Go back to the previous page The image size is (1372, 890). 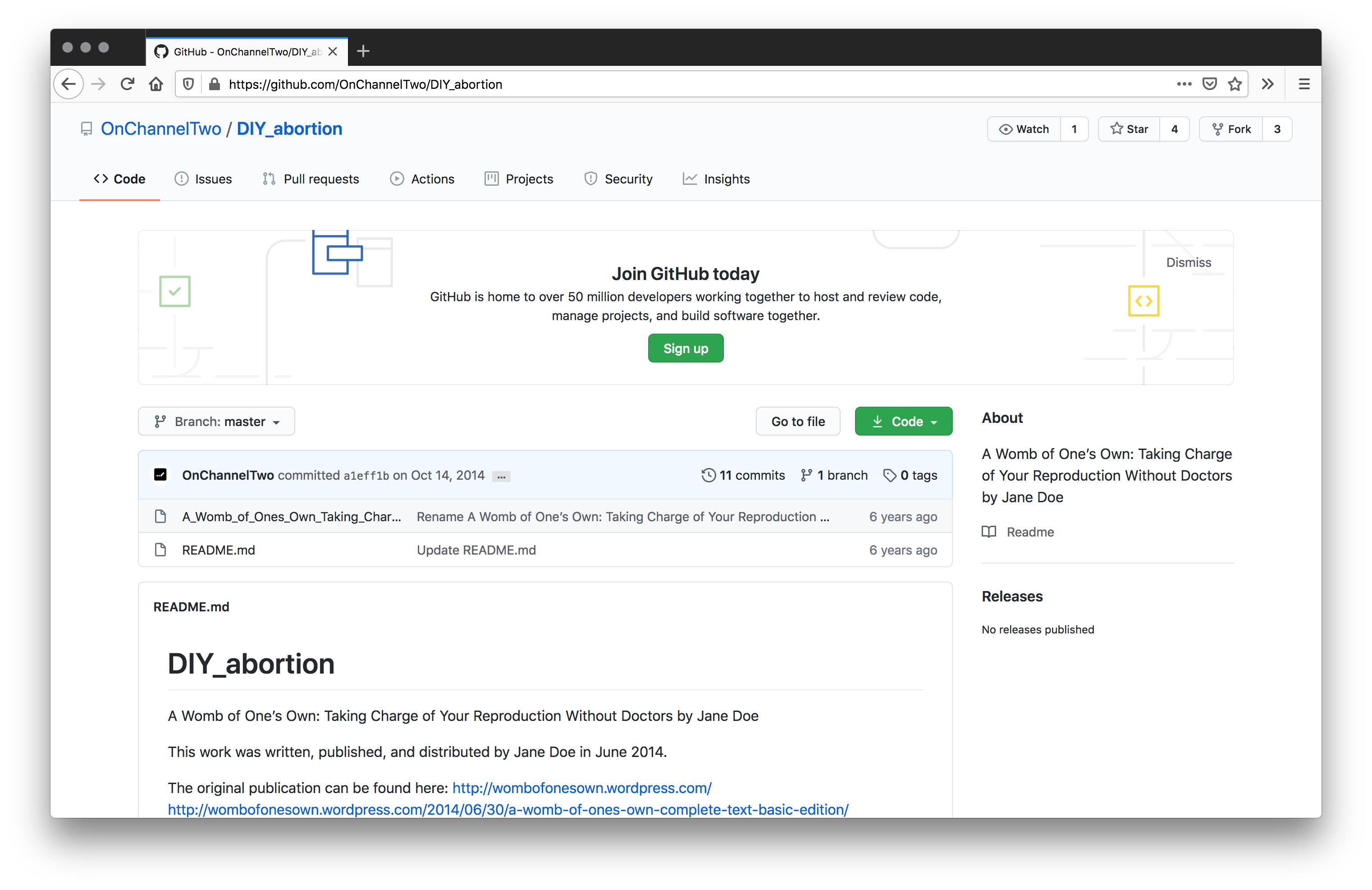click(x=69, y=84)
